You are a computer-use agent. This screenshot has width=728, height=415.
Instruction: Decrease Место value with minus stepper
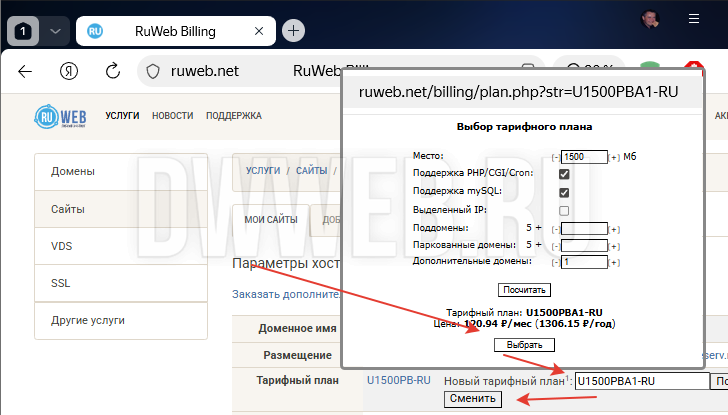556,157
